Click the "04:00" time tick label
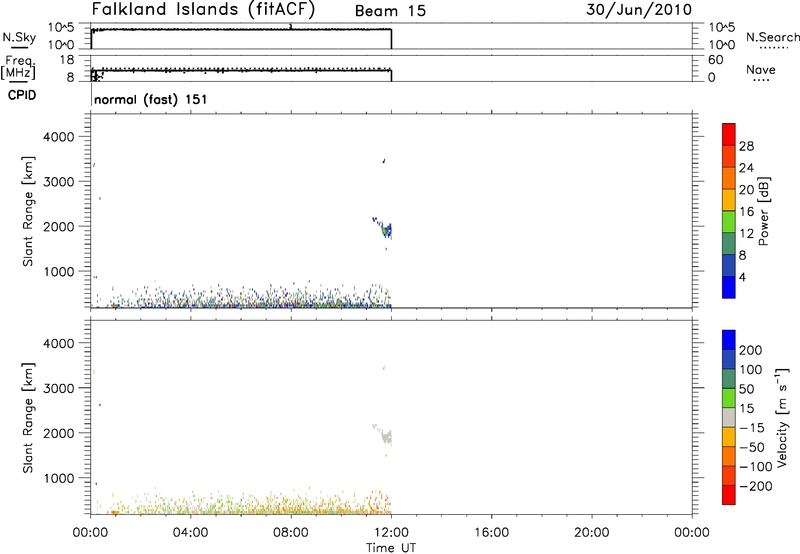The width and height of the screenshot is (800, 554). tap(191, 533)
